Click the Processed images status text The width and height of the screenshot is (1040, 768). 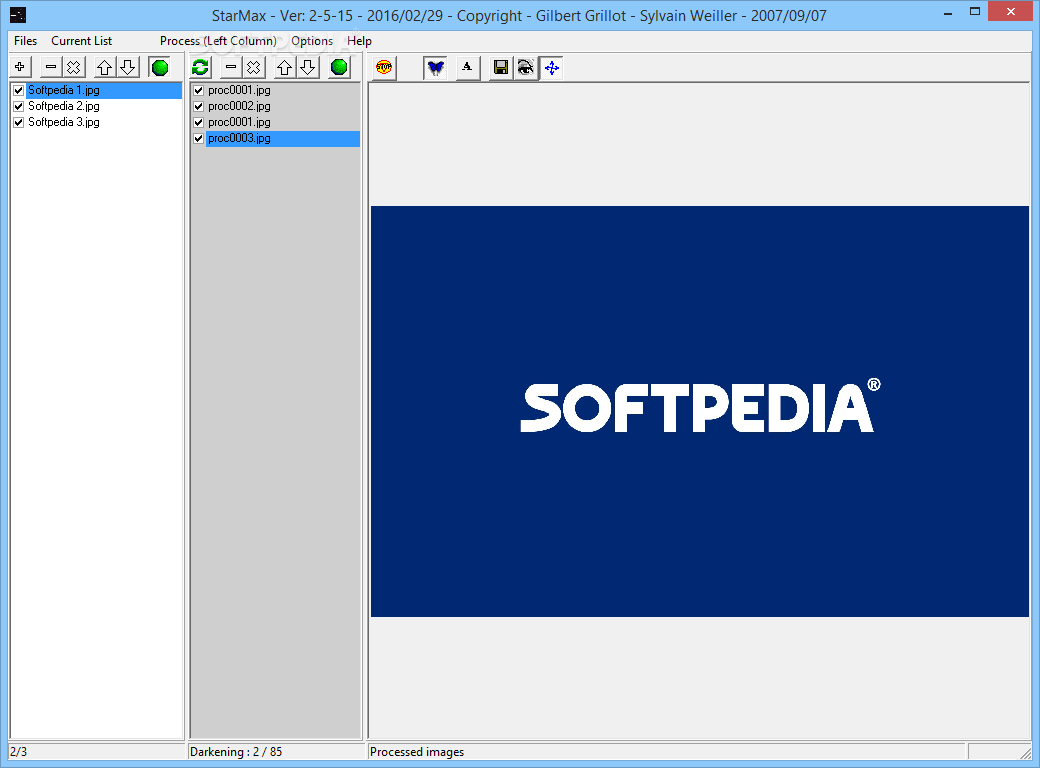coord(417,751)
